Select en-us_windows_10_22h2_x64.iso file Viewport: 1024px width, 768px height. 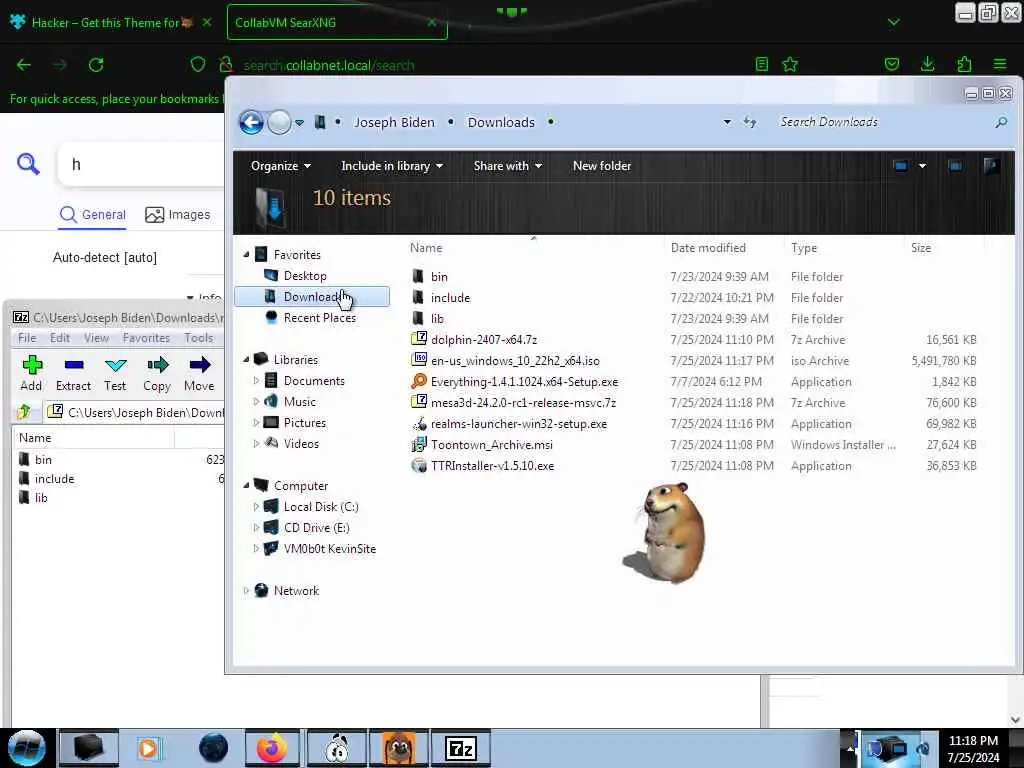515,360
